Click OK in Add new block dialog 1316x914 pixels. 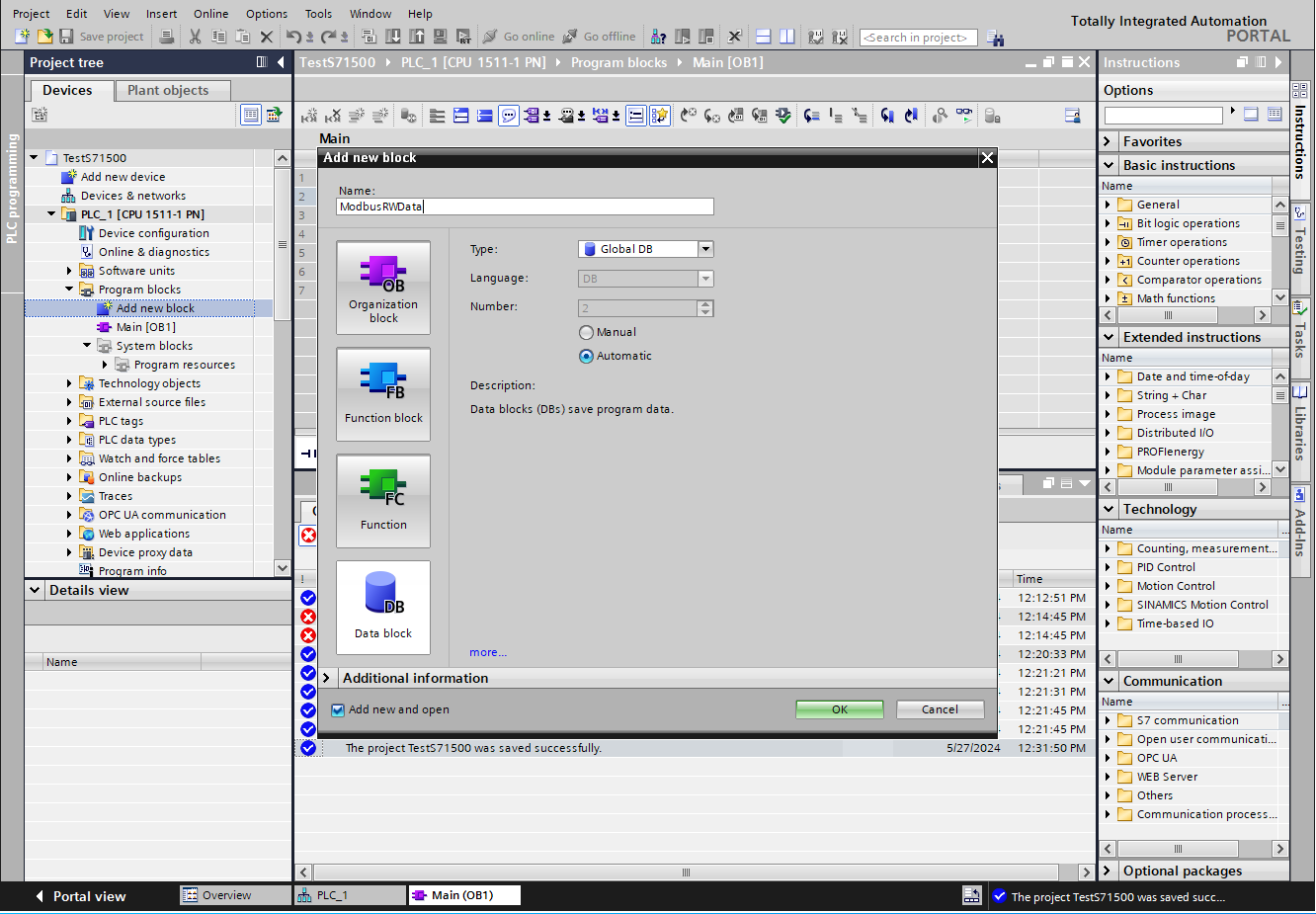point(840,710)
